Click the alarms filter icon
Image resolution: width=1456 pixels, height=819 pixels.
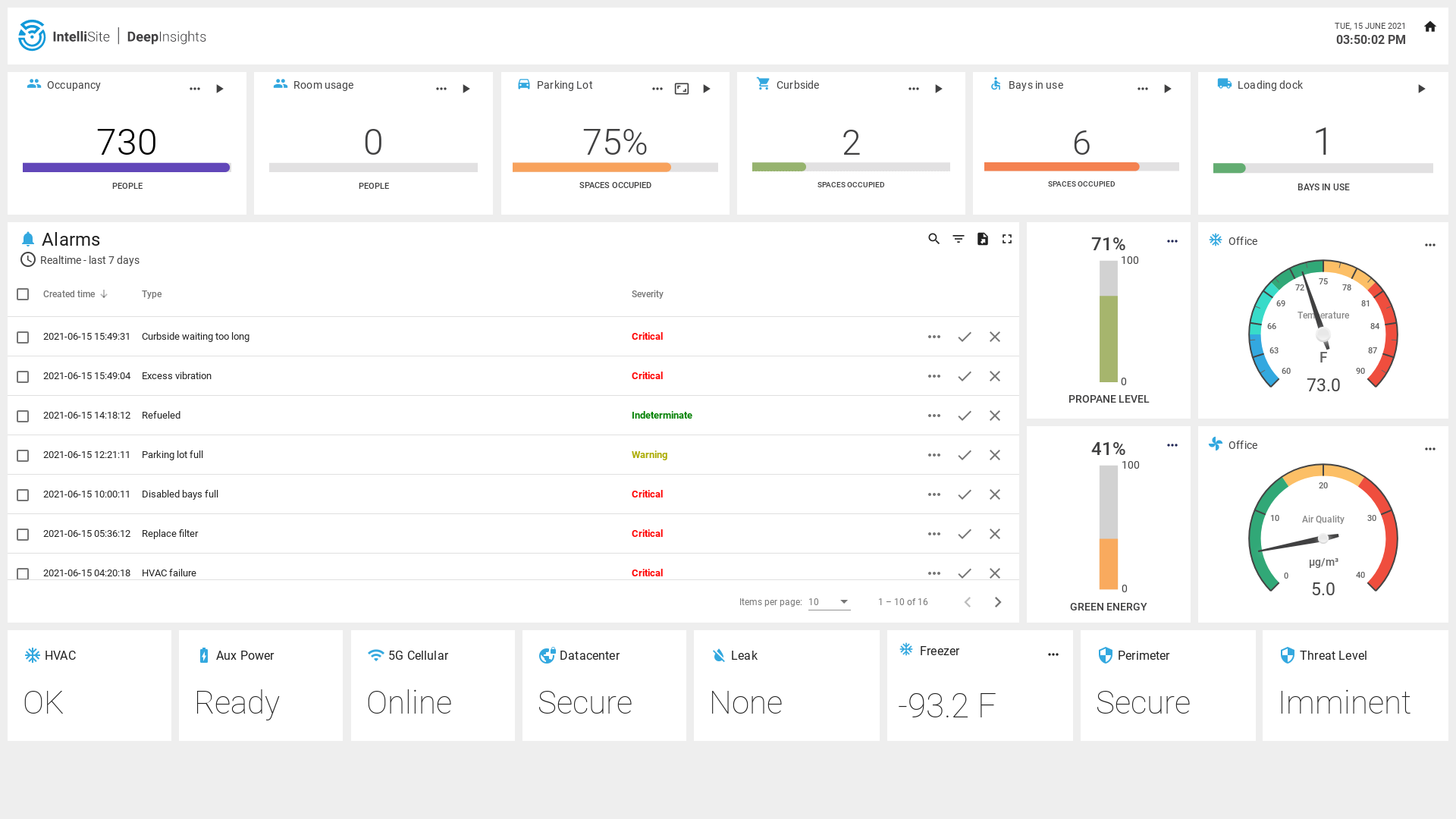tap(958, 239)
